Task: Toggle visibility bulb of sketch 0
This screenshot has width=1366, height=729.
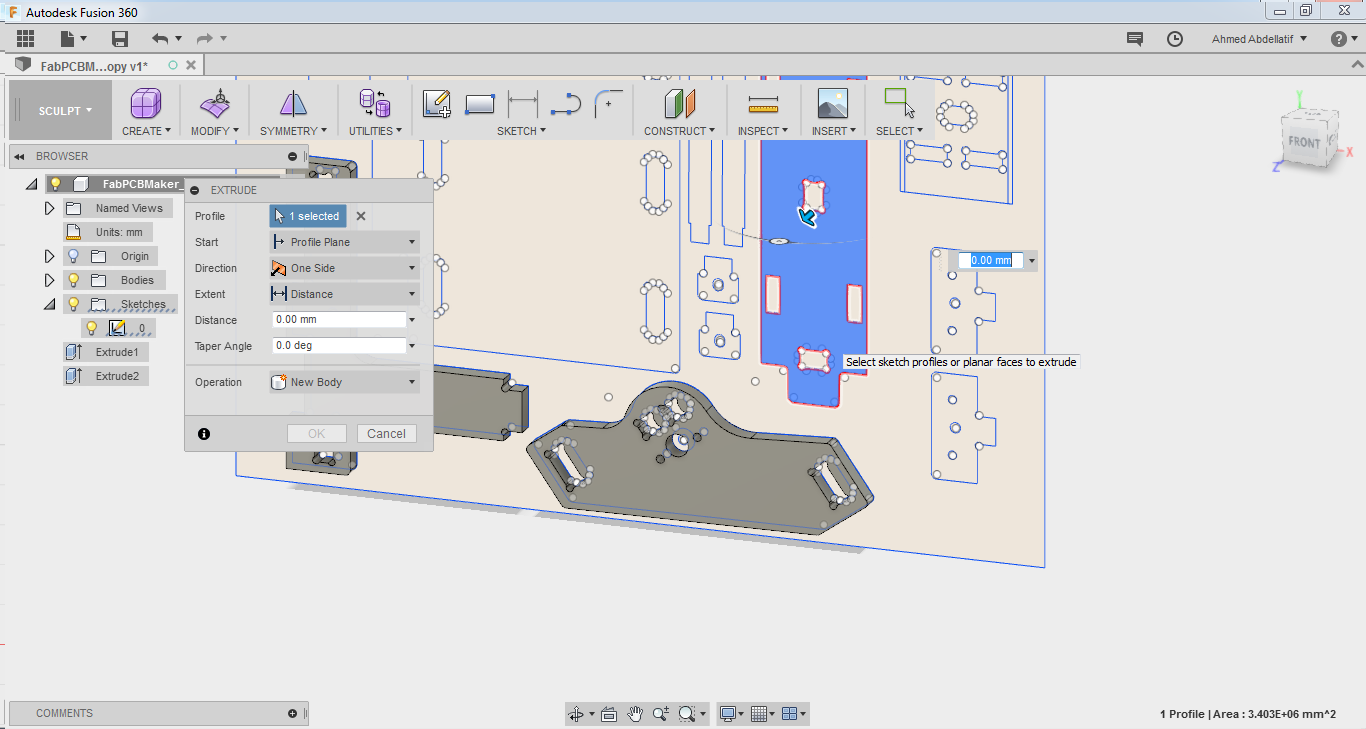Action: 92,328
